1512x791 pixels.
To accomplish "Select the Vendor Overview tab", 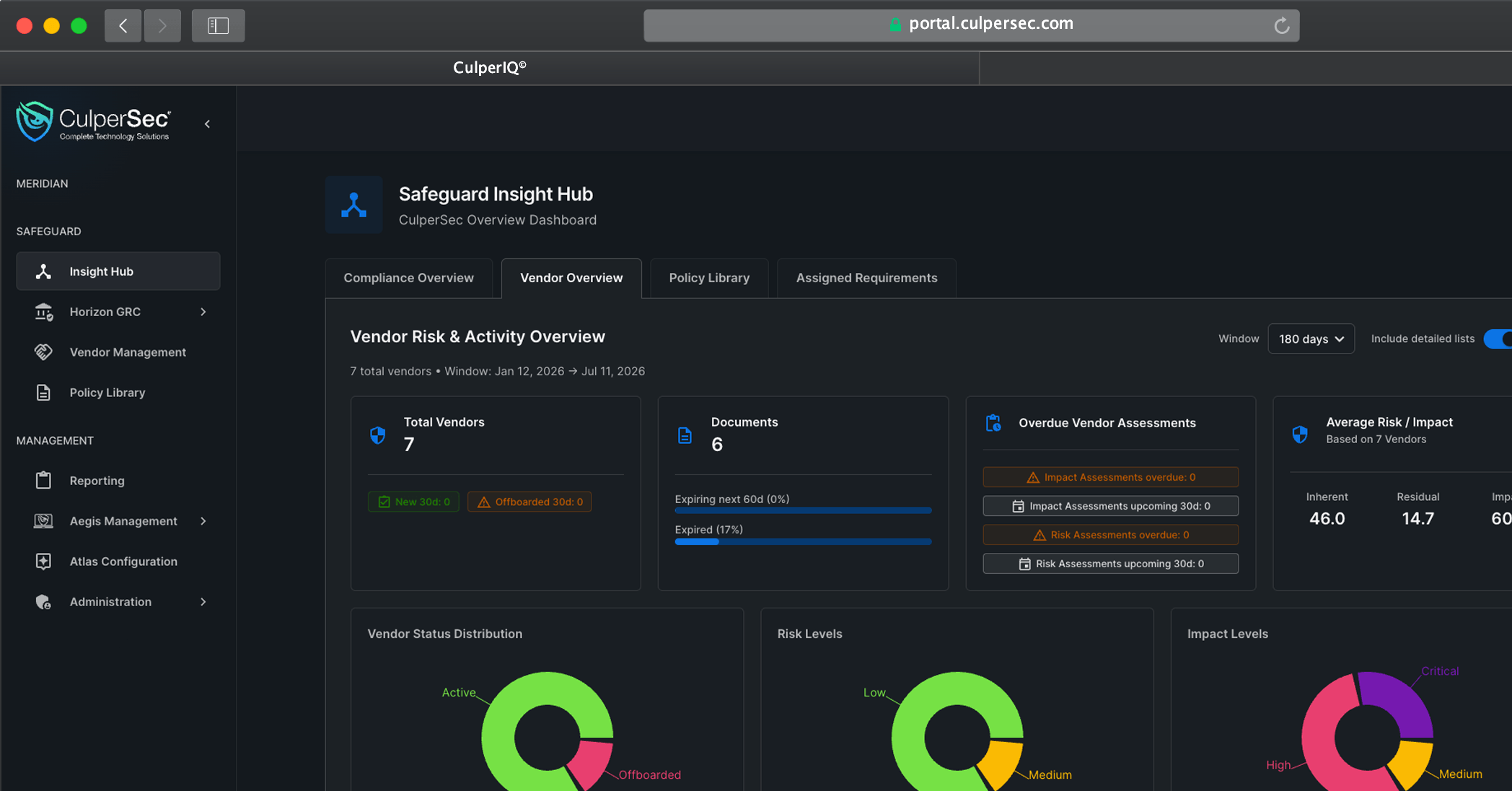I will (x=571, y=278).
